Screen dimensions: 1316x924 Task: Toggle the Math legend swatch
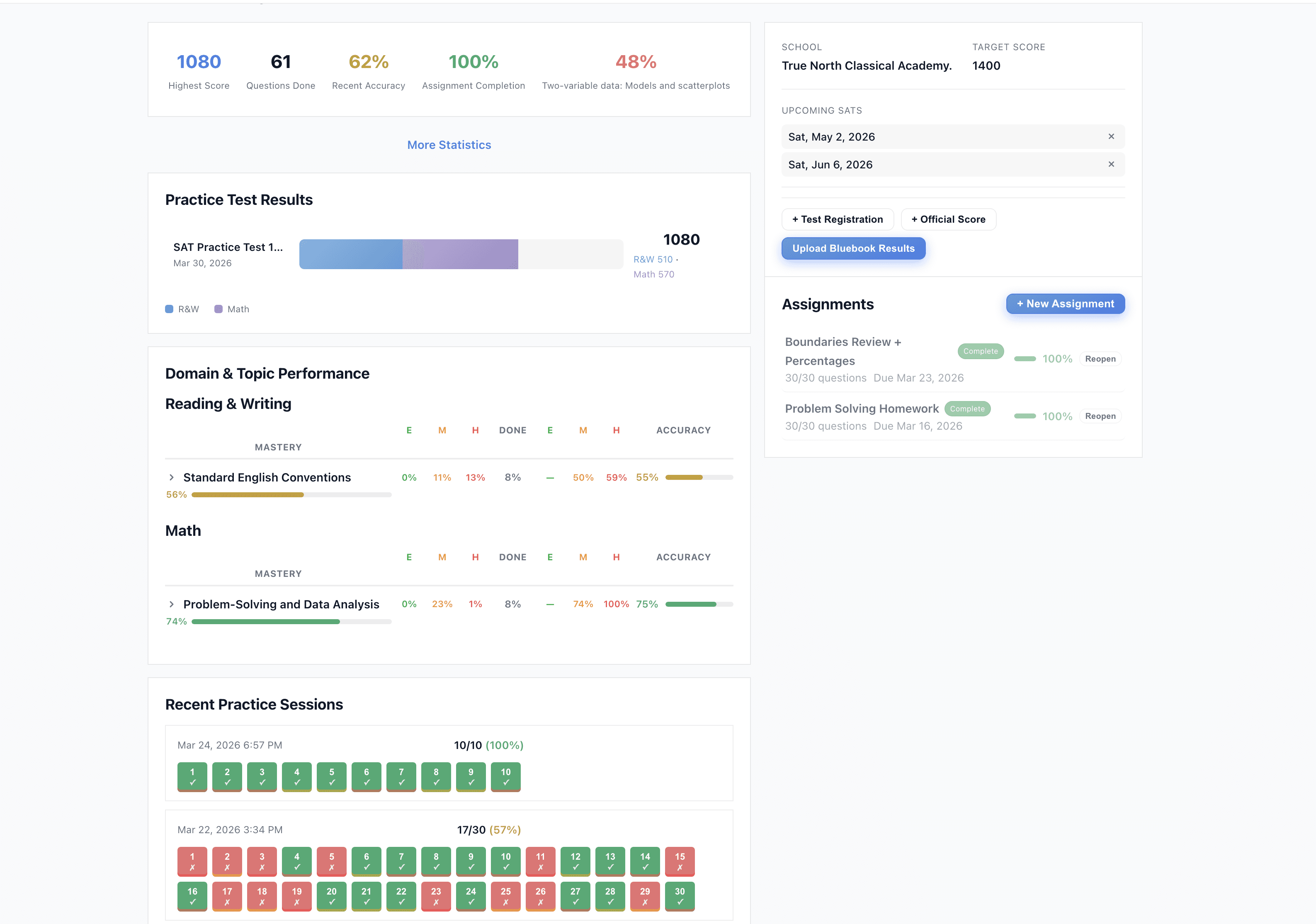coord(219,309)
